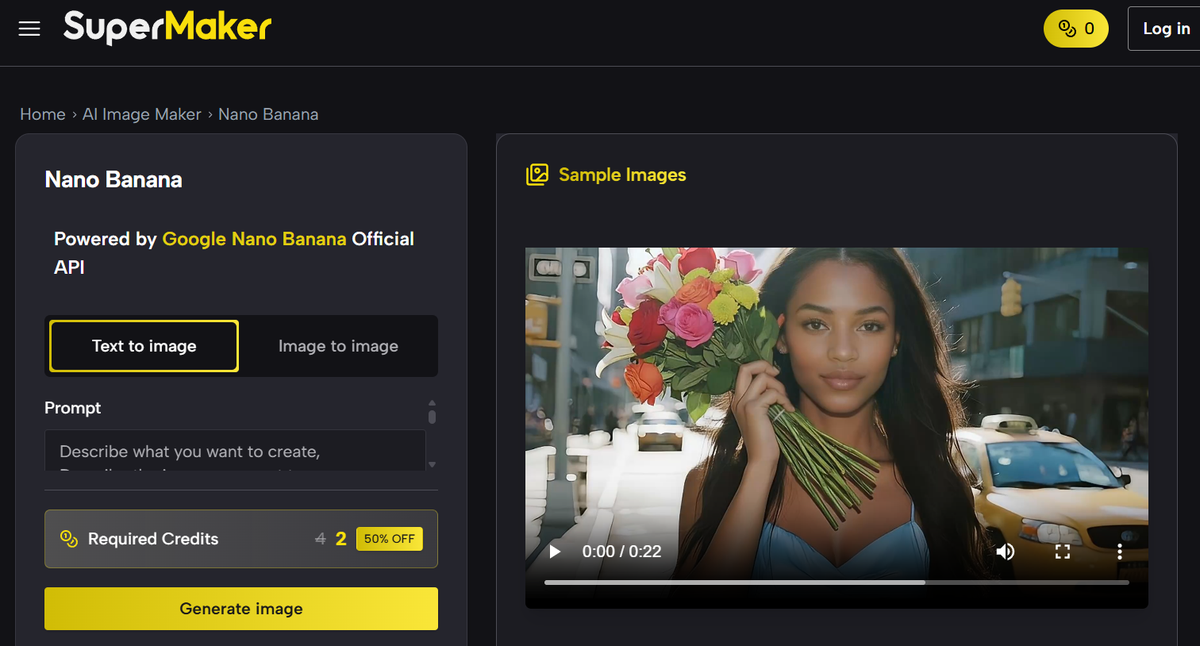Mute the sample video volume
Image resolution: width=1200 pixels, height=646 pixels.
point(1005,552)
